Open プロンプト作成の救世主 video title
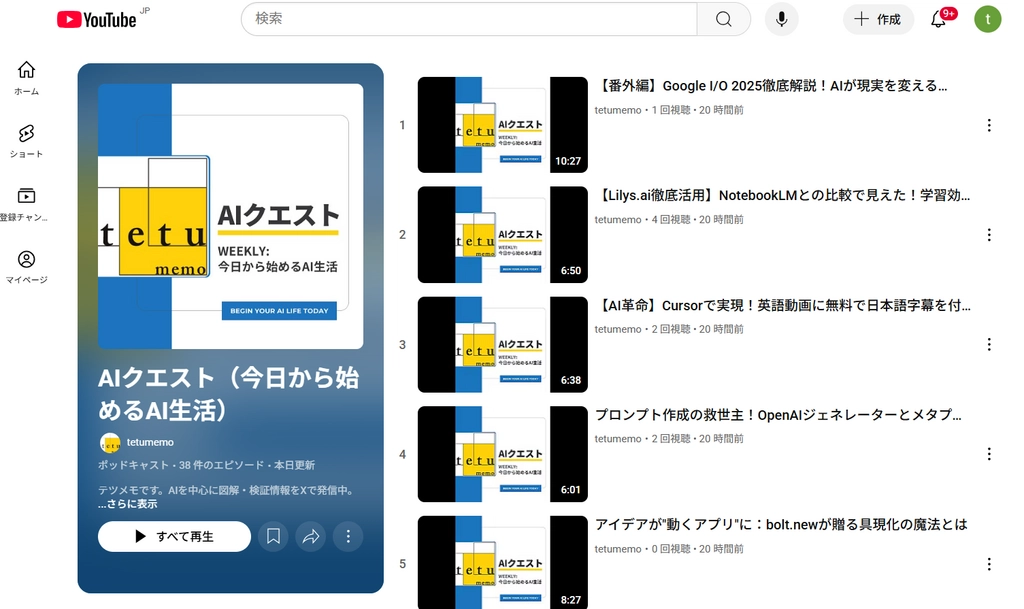 click(x=778, y=414)
